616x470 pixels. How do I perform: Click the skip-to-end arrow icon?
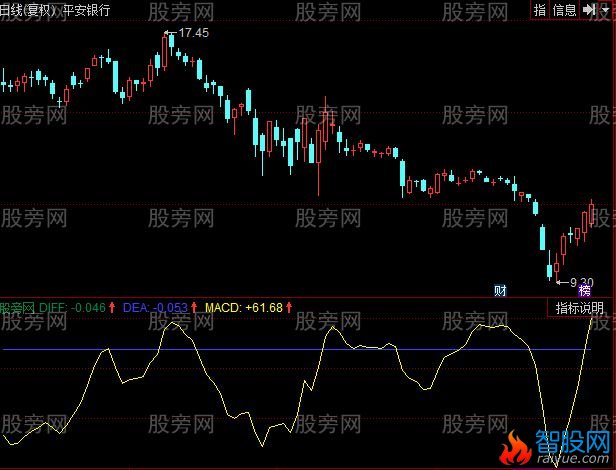pos(589,9)
